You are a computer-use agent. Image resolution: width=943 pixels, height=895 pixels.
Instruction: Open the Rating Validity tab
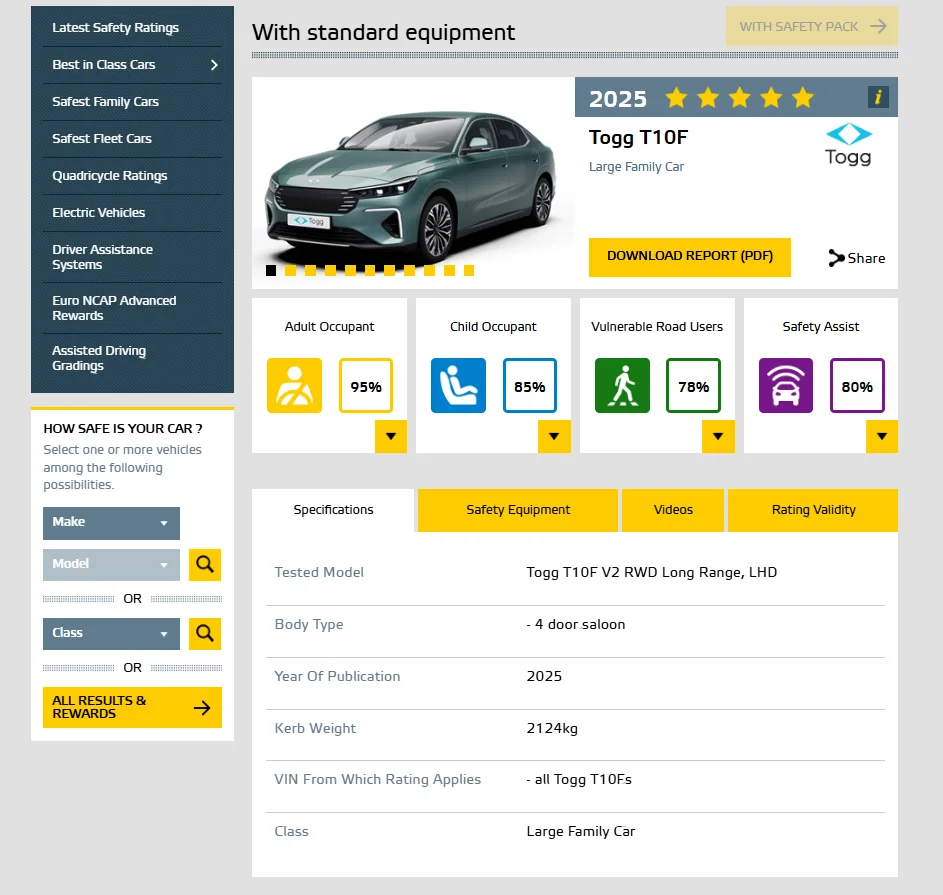coord(813,510)
